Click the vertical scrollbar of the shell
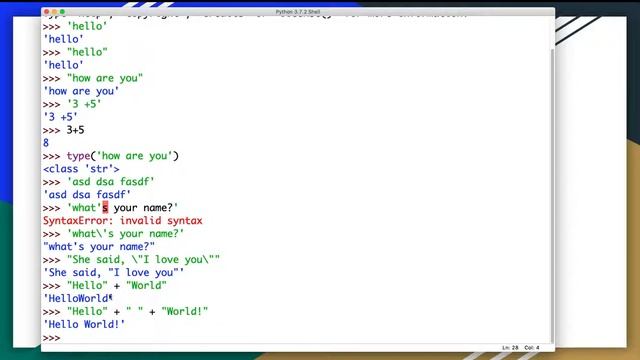Screen dimensions: 640x360 [x=553, y=196]
